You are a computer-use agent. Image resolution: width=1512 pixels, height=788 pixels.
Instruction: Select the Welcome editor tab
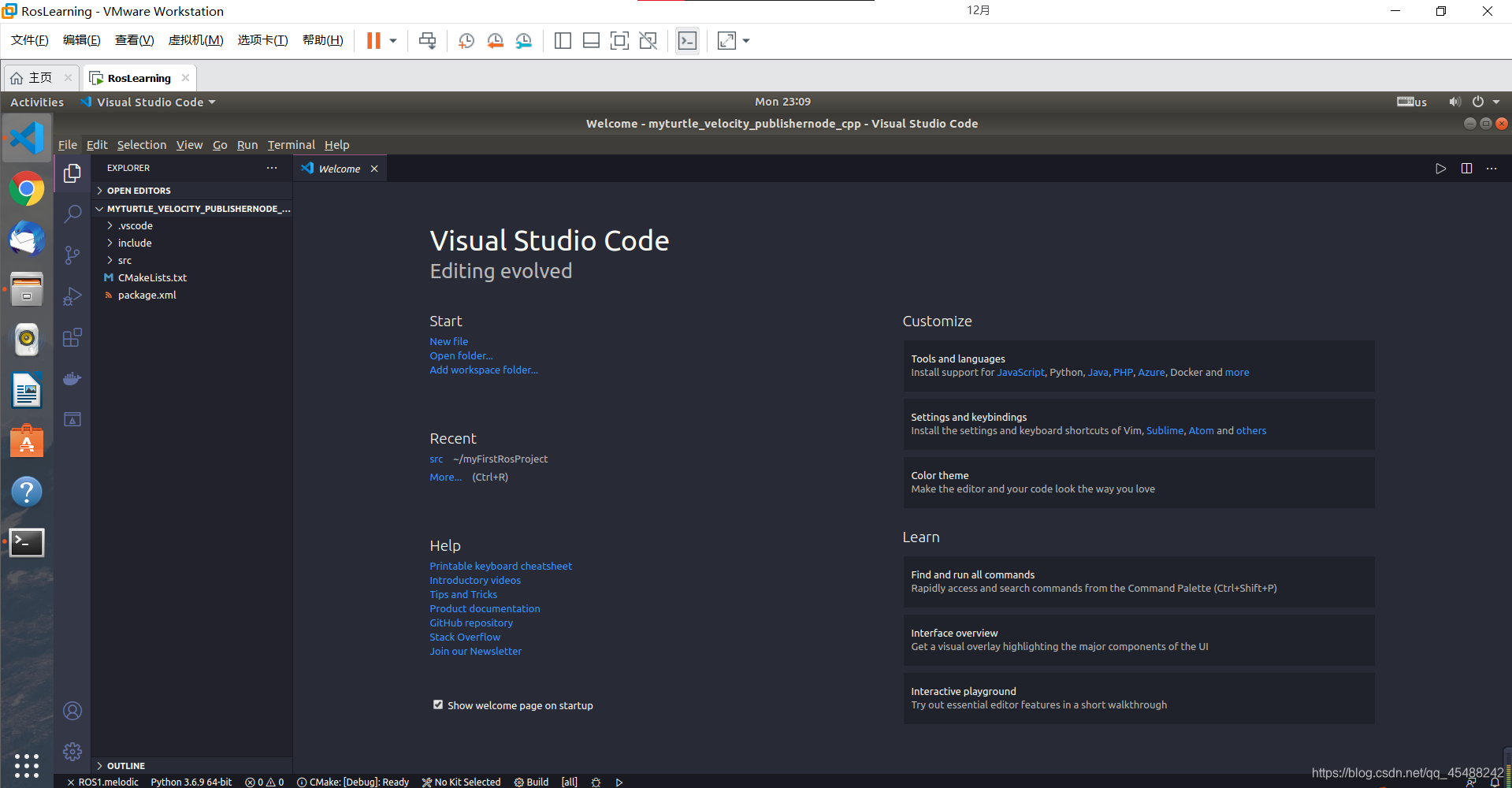(x=340, y=169)
